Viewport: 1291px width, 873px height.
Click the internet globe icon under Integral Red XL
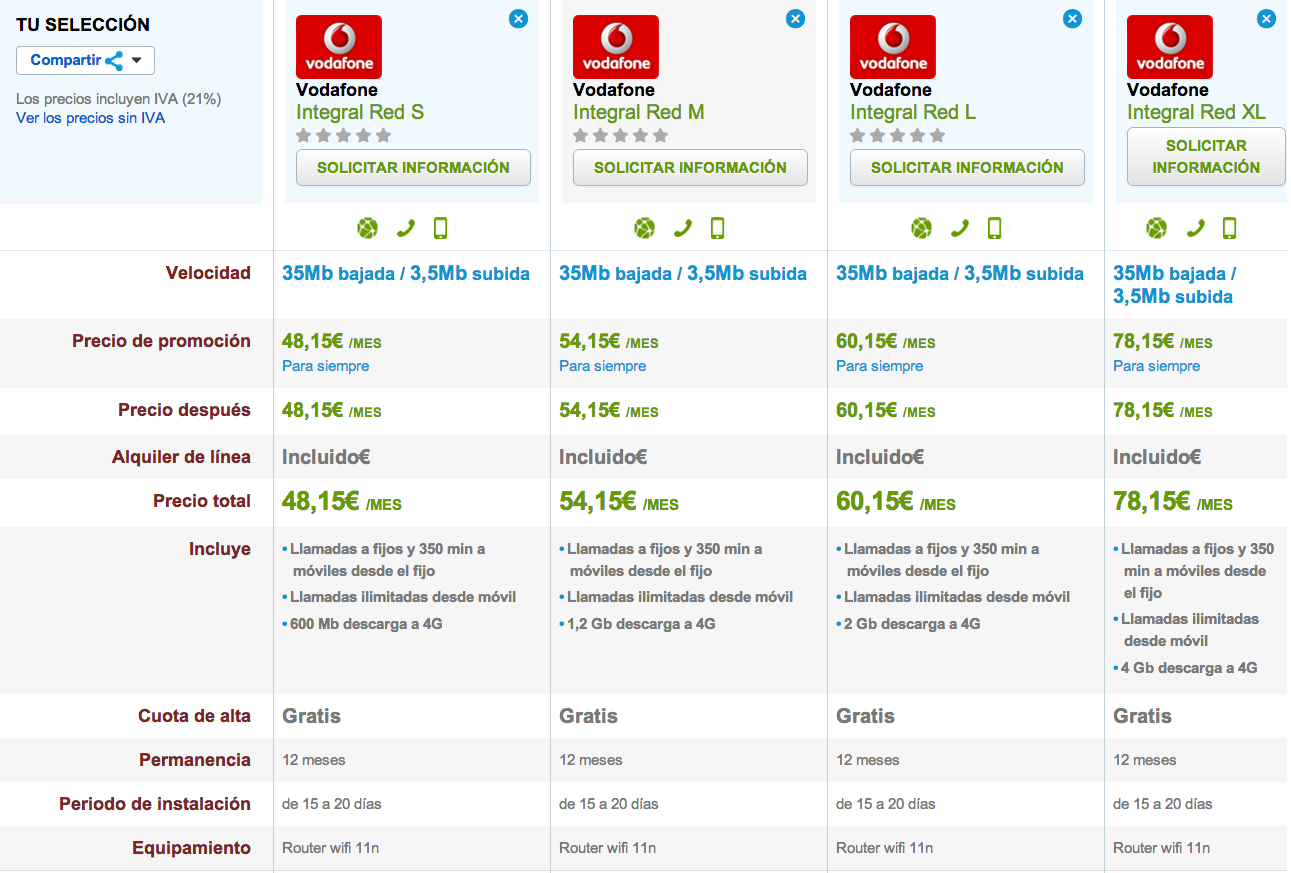pos(1157,229)
